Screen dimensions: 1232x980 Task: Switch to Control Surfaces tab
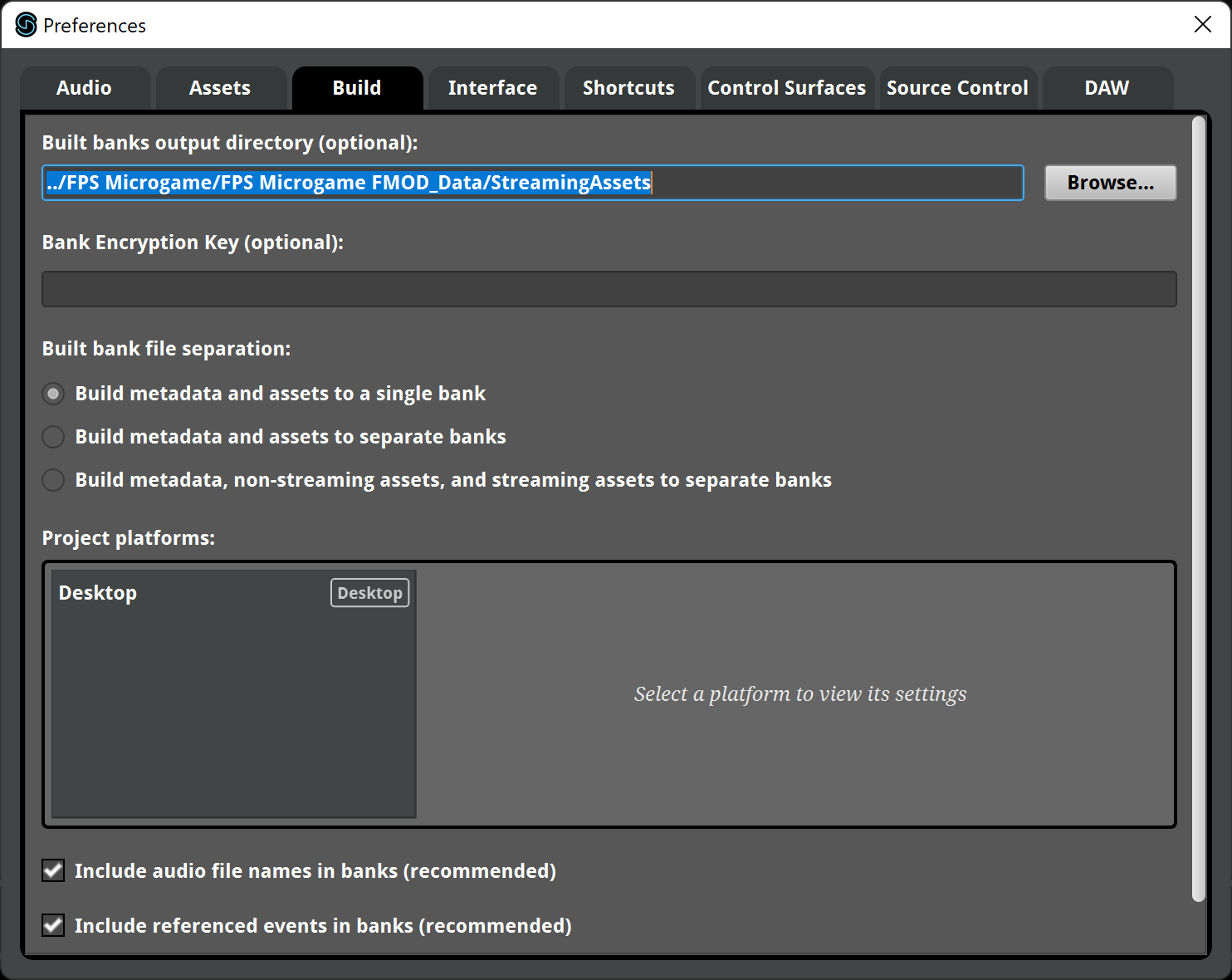tap(787, 88)
